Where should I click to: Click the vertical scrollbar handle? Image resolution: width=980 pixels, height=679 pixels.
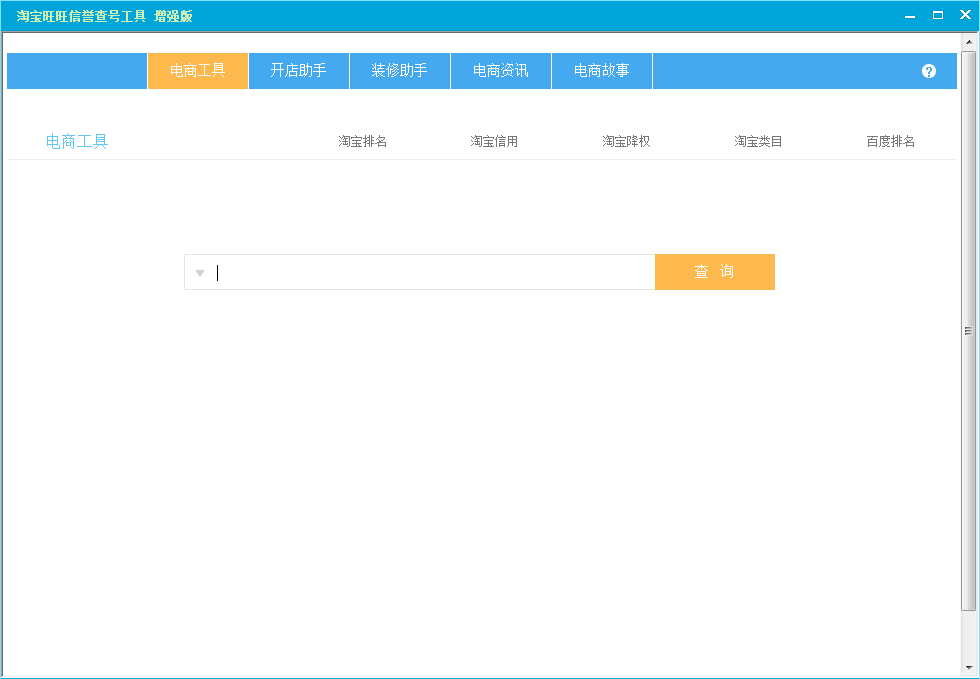point(966,330)
